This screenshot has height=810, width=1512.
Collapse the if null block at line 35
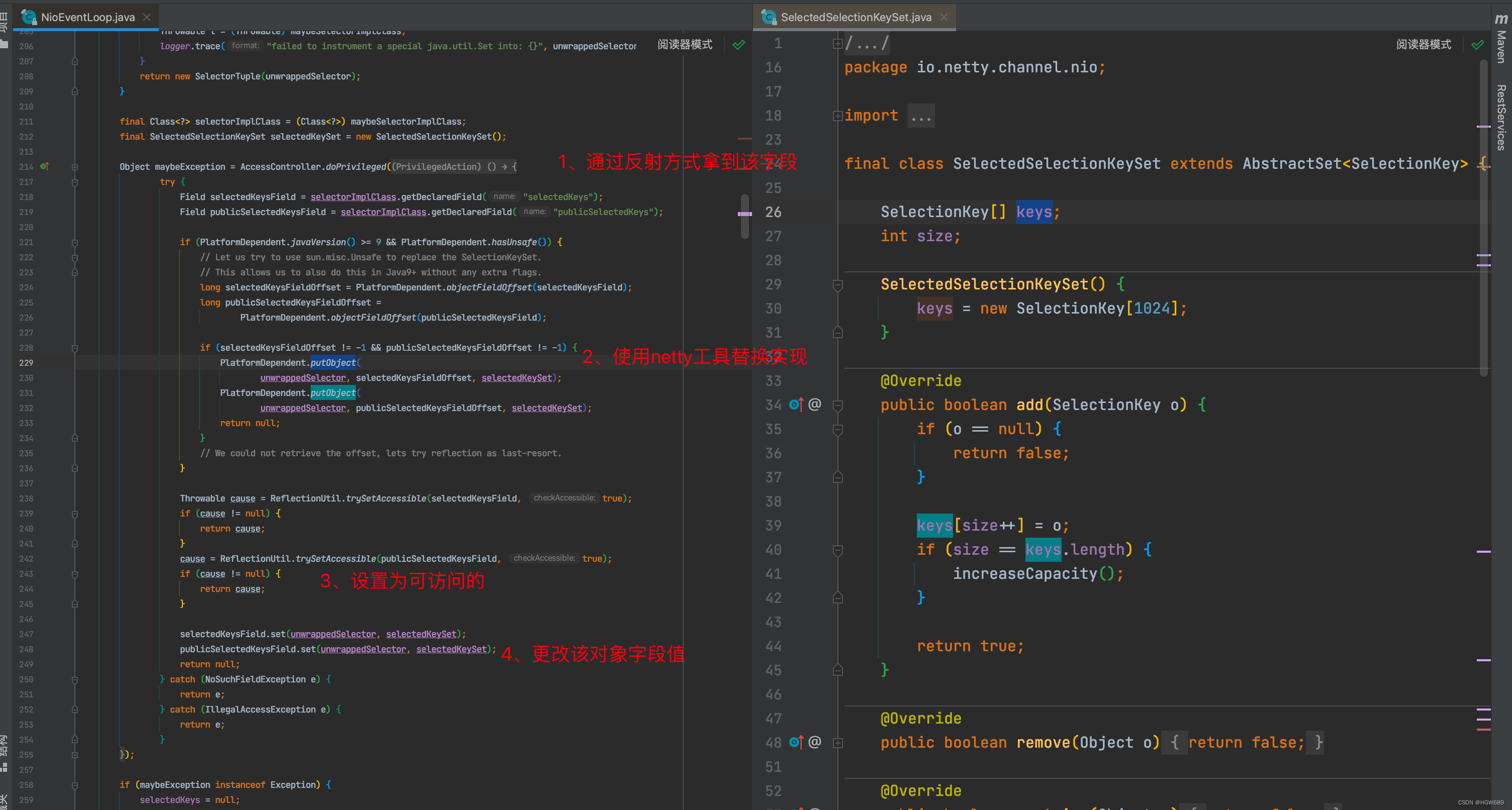[837, 430]
